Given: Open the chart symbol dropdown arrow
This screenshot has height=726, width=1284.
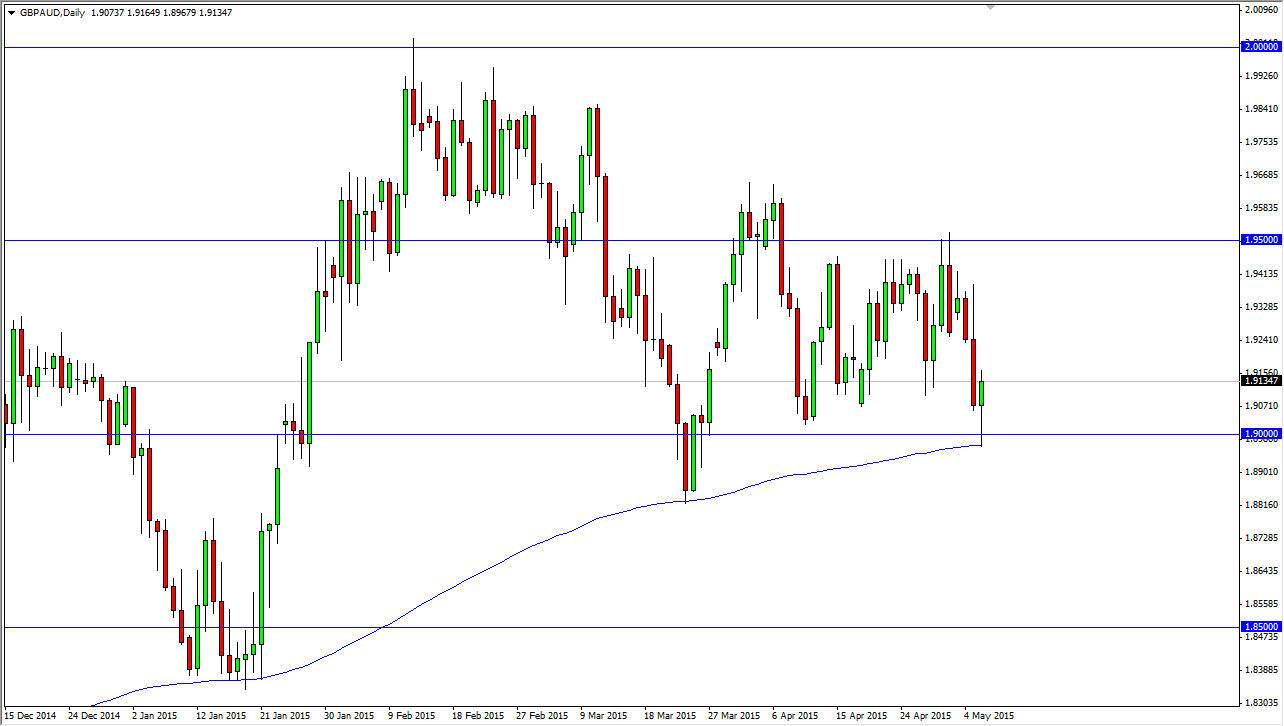Looking at the screenshot, I should (11, 12).
